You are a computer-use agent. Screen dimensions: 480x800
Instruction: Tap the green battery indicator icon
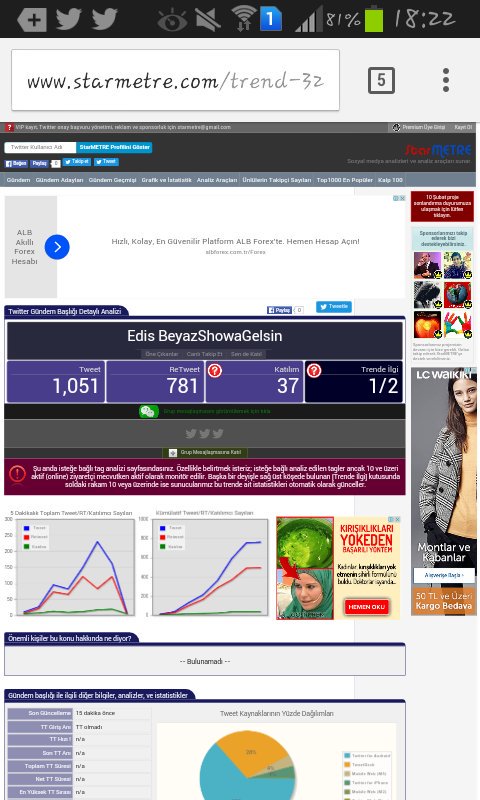[x=374, y=18]
